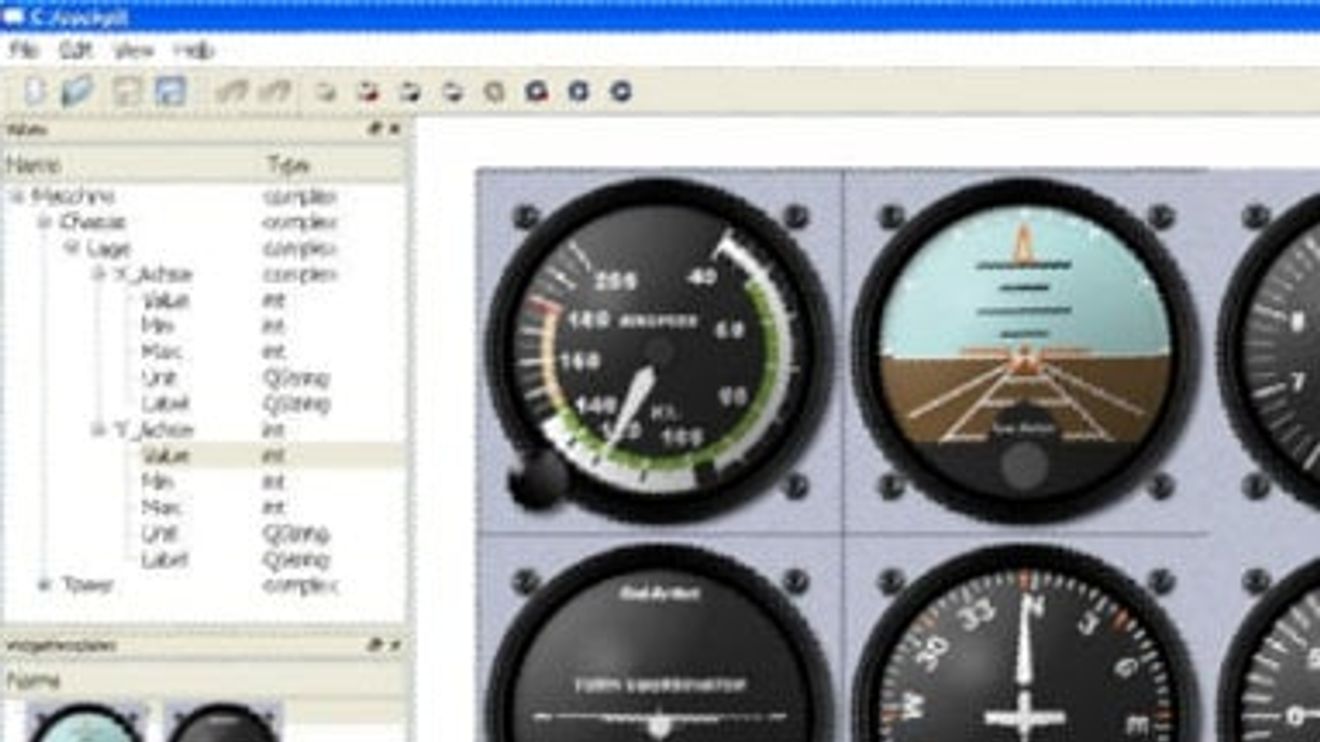Viewport: 1320px width, 742px height.
Task: Open the File menu
Action: click(x=24, y=50)
